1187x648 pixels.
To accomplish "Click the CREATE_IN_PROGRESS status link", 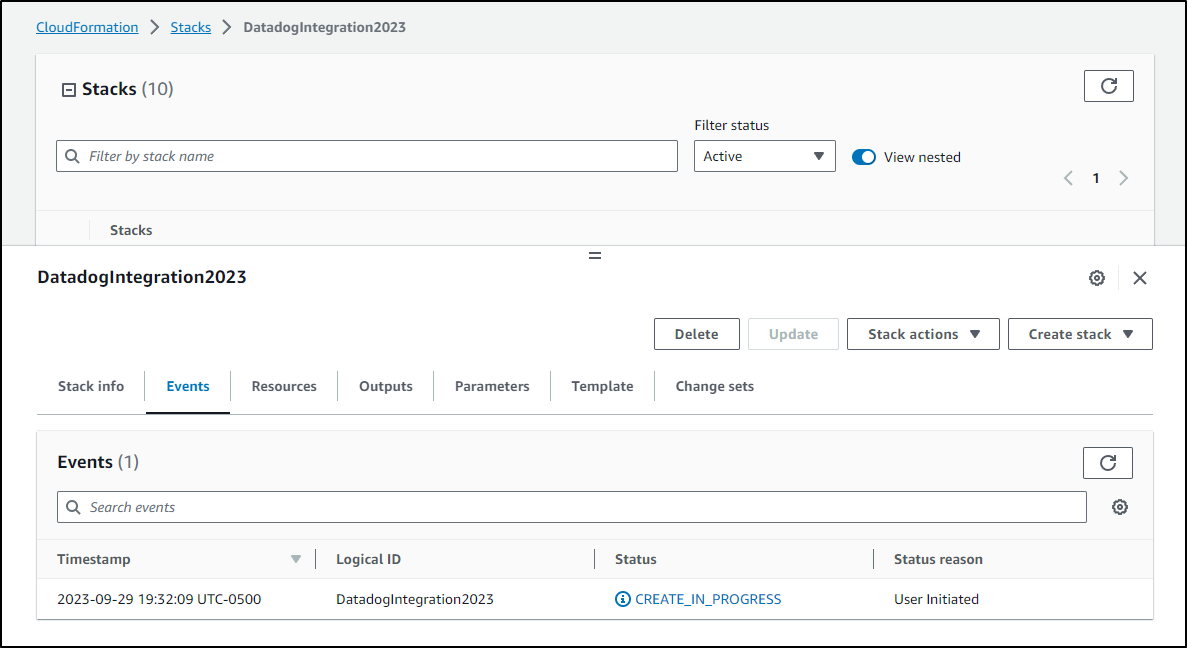I will pos(708,600).
